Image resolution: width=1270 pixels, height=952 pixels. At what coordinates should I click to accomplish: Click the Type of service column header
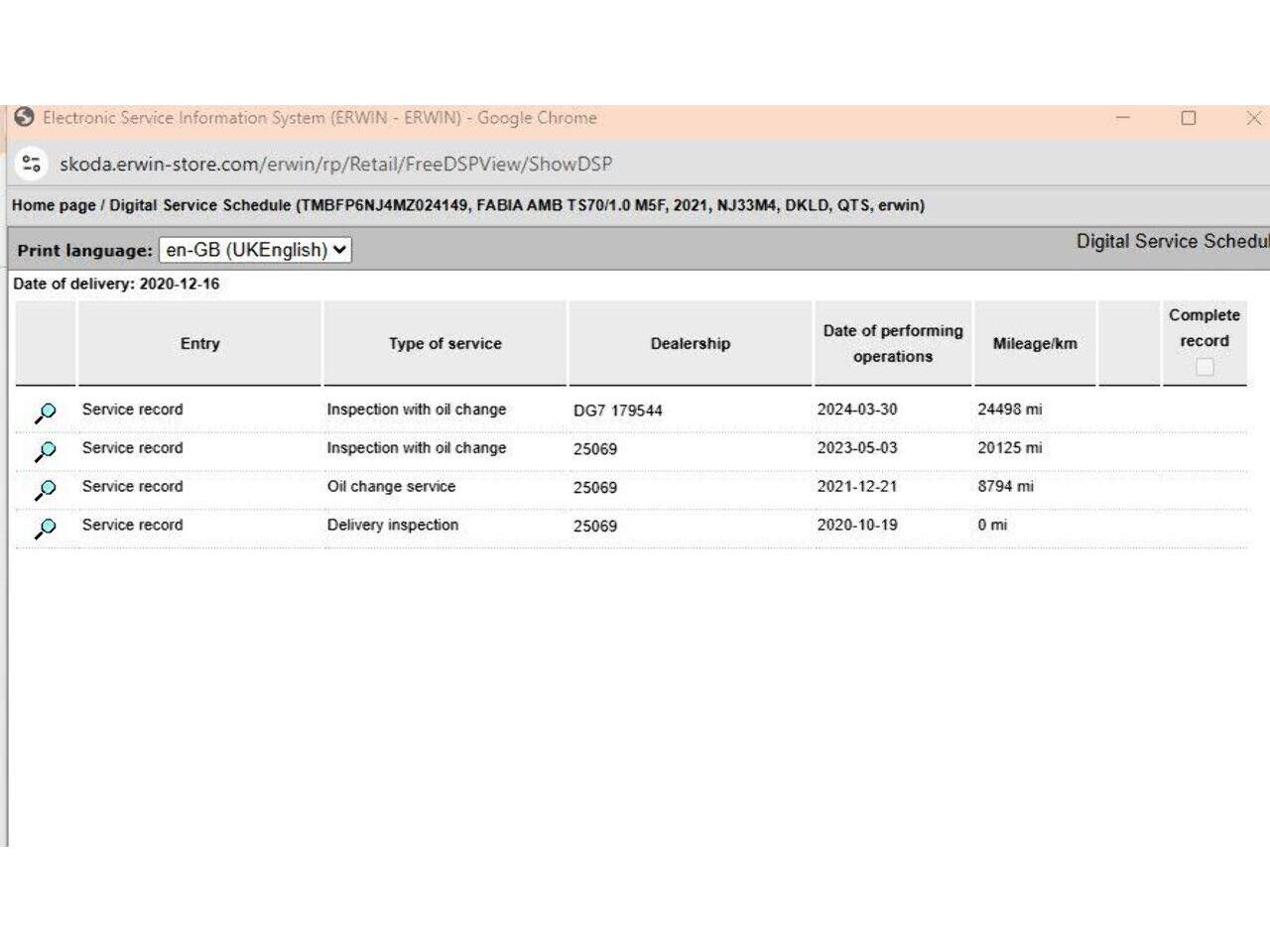point(444,343)
